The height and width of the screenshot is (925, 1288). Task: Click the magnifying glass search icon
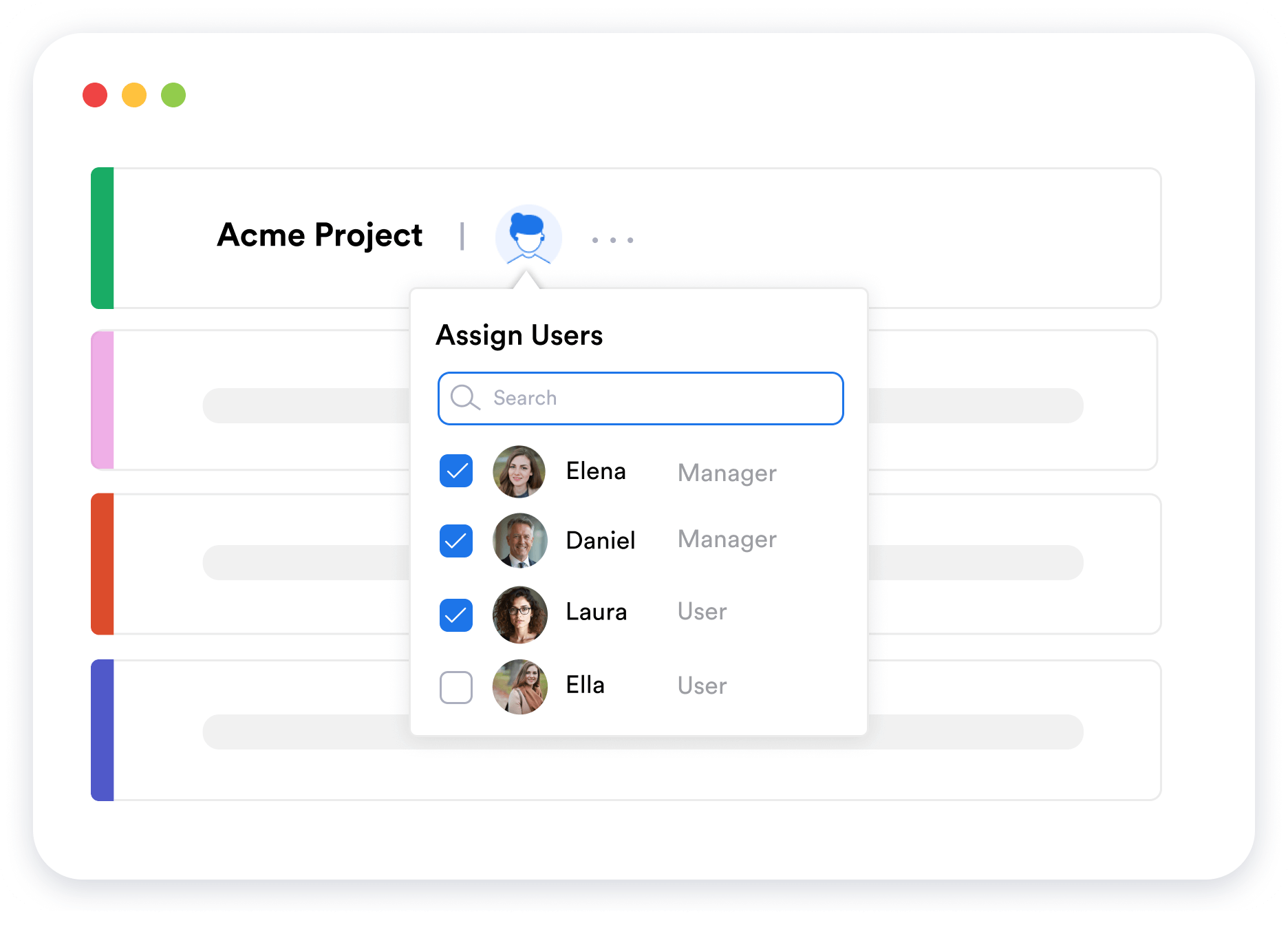466,398
